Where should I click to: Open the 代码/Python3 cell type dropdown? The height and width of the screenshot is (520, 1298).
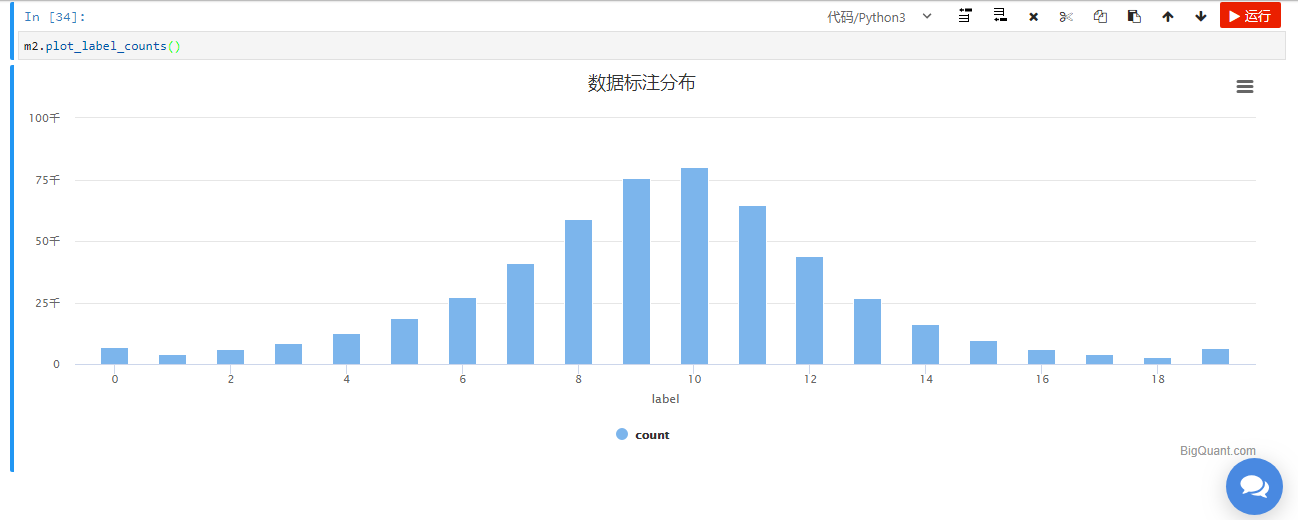point(879,17)
